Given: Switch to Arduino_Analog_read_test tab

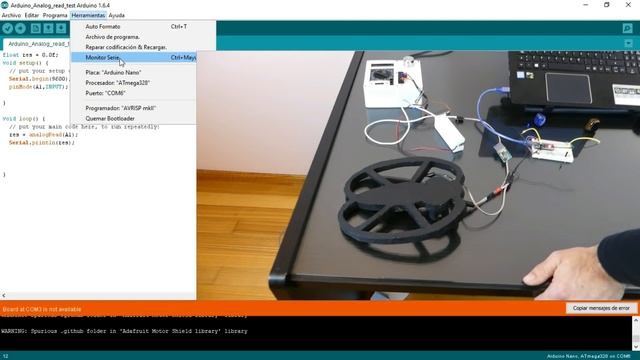Looking at the screenshot, I should click(37, 44).
